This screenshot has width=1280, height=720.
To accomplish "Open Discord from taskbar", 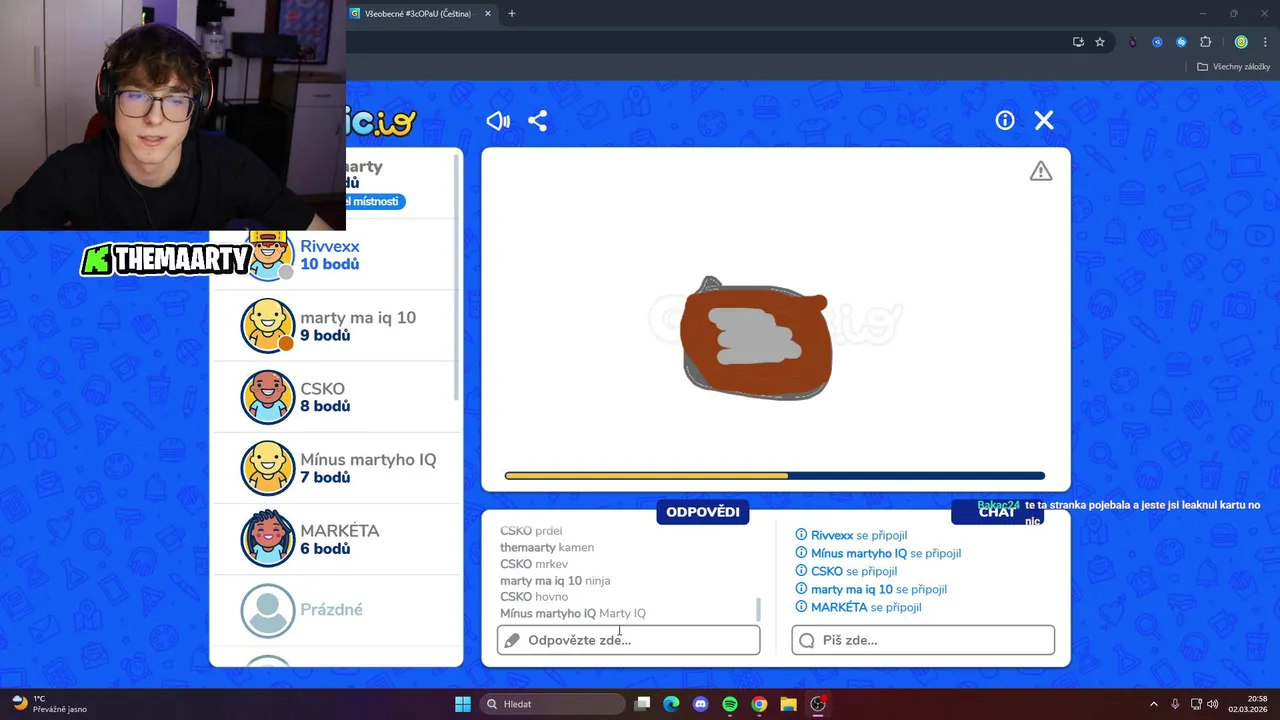I will pos(701,704).
